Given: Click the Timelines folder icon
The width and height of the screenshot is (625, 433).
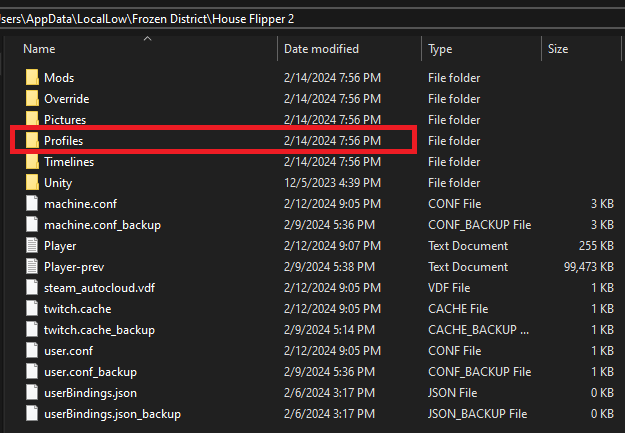Looking at the screenshot, I should [x=31, y=162].
